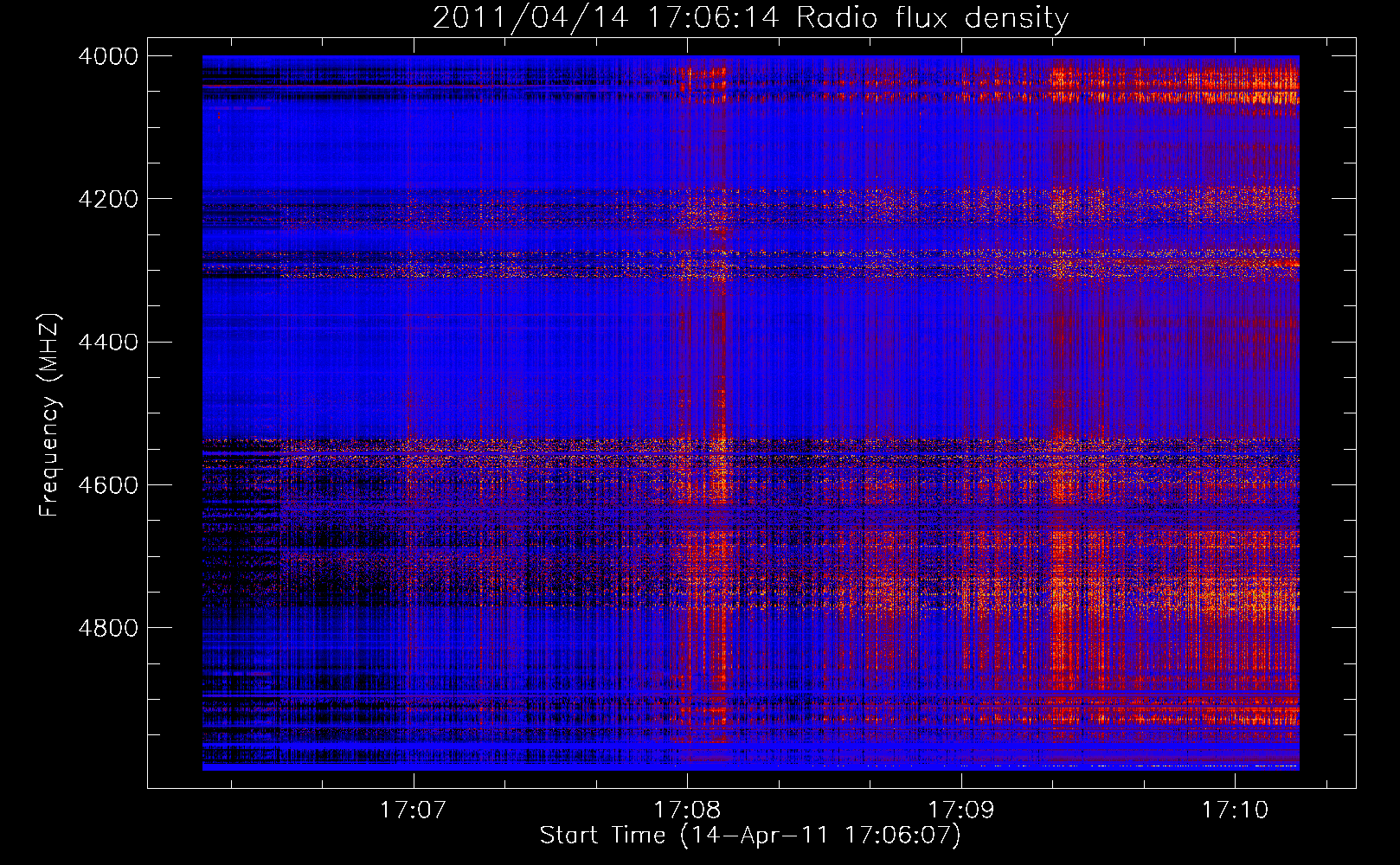The height and width of the screenshot is (865, 1400).
Task: Click the 4600 frequency tick label
Action: tap(108, 485)
